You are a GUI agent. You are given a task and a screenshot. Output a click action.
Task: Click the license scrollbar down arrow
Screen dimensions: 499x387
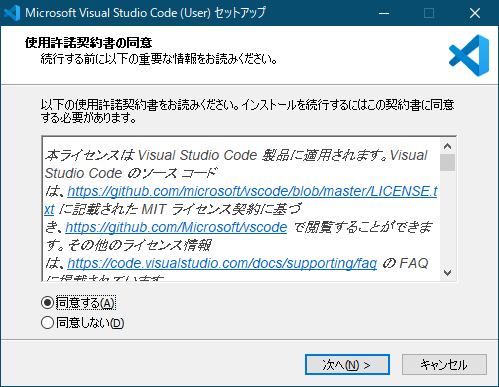(x=447, y=273)
